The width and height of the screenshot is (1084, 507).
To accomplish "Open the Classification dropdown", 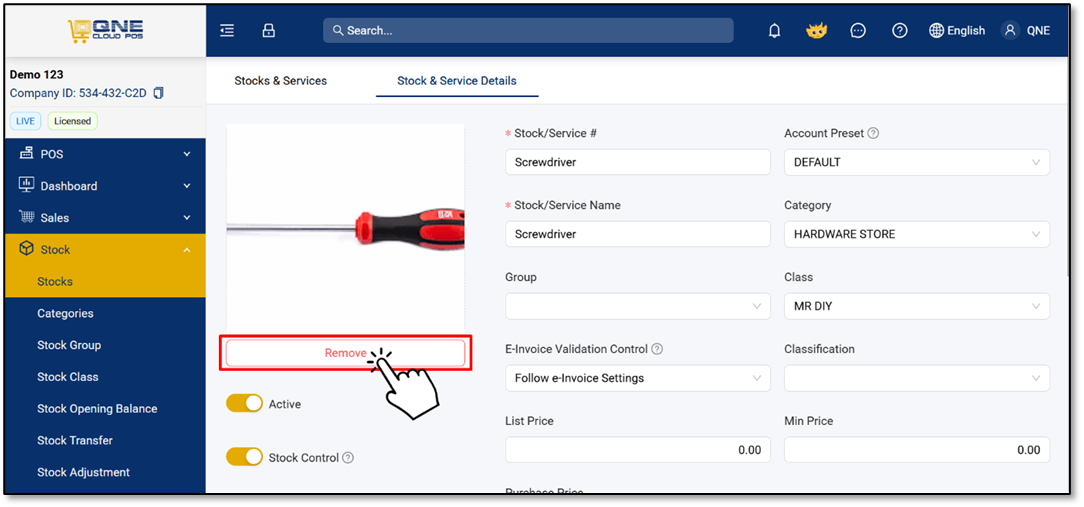I will click(x=917, y=378).
